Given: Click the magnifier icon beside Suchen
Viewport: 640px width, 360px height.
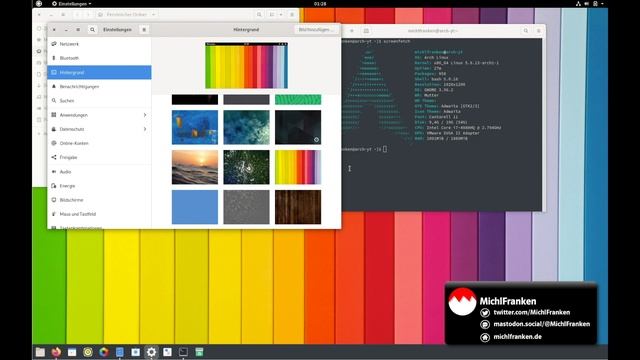Looking at the screenshot, I should pos(54,100).
